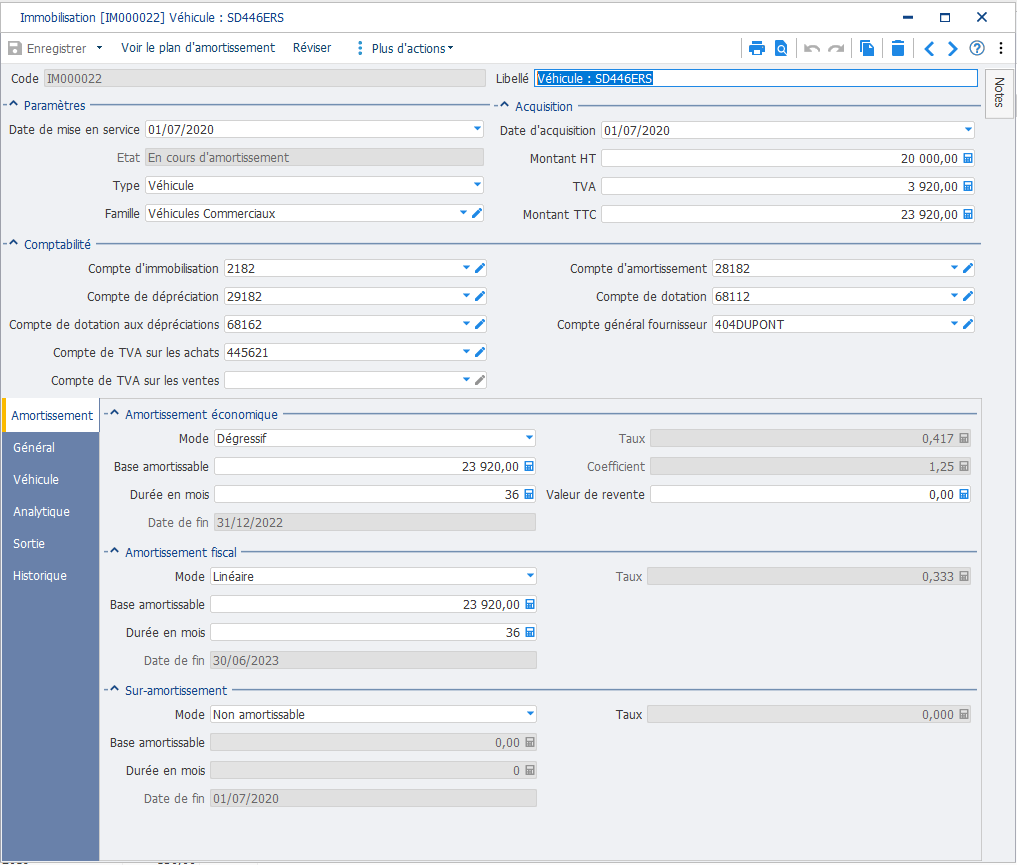Switch to the Sortie tab
Image resolution: width=1017 pixels, height=865 pixels.
coord(51,544)
